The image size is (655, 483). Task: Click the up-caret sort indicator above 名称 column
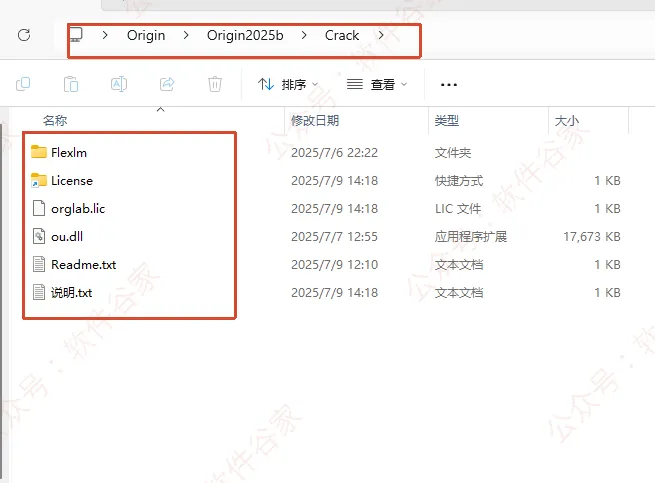point(160,109)
